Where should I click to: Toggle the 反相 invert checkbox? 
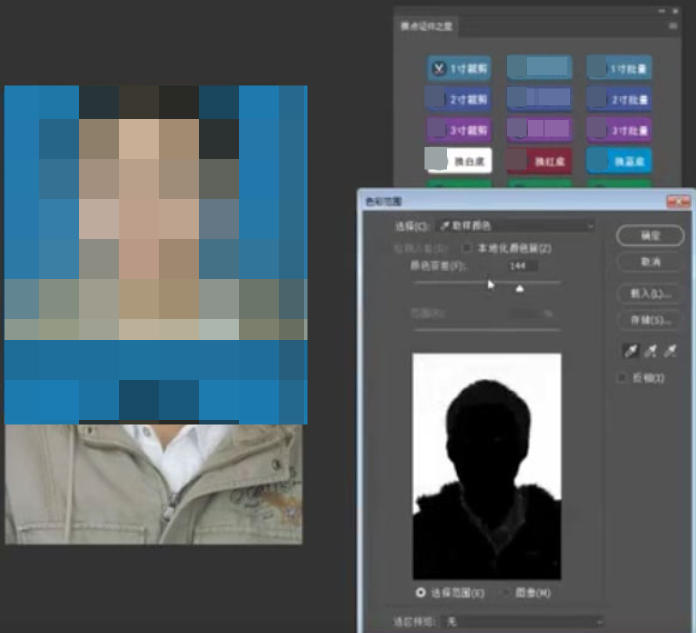pyautogui.click(x=623, y=378)
